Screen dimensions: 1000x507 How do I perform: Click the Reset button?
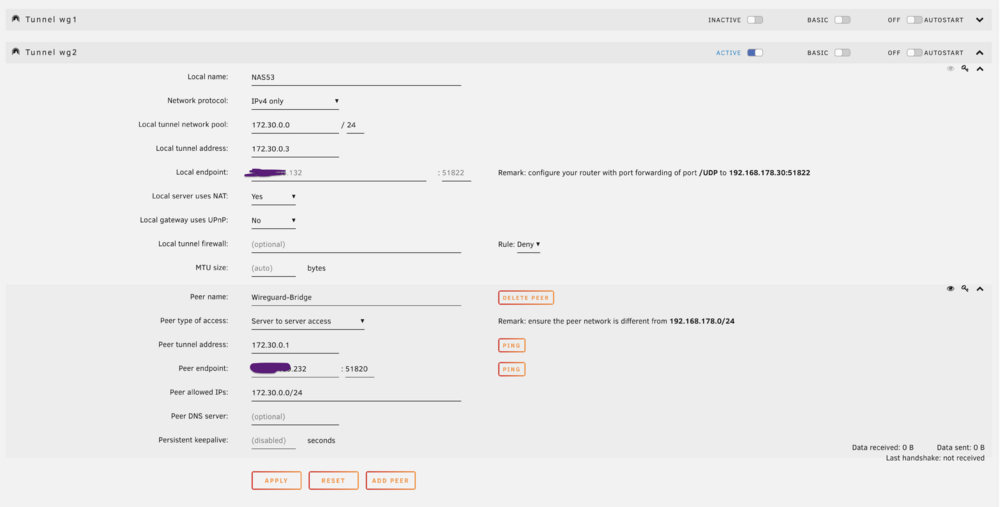click(x=334, y=480)
